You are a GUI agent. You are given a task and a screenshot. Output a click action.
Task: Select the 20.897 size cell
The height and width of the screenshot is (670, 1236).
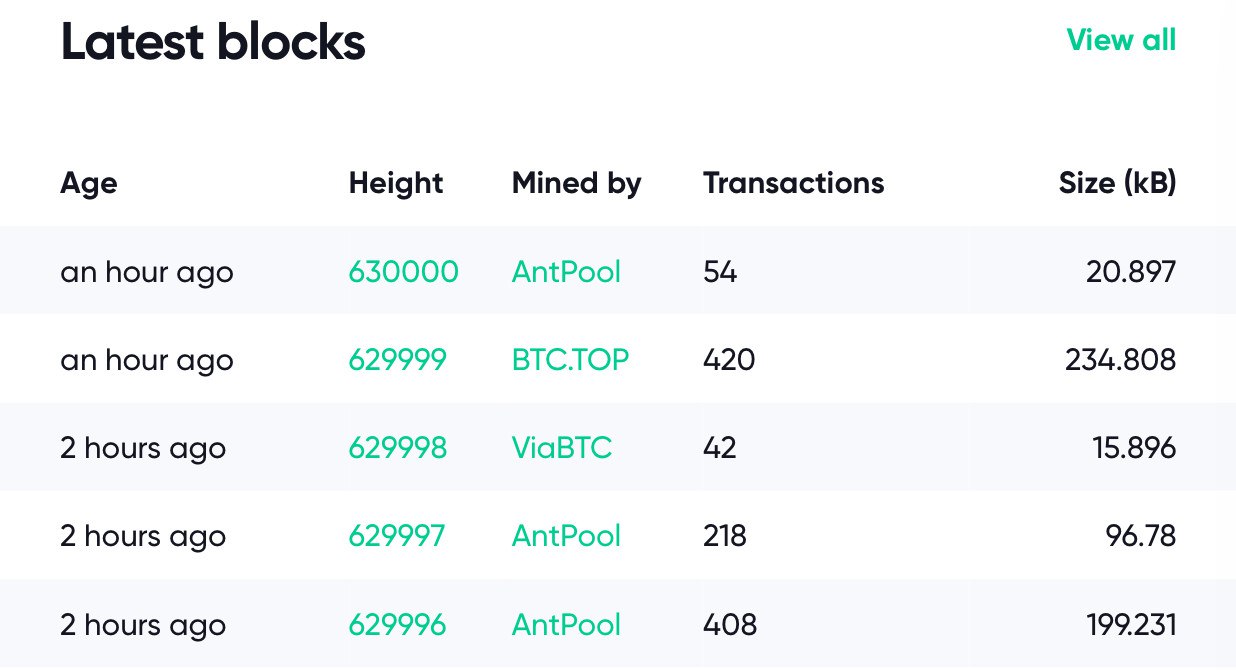[x=1131, y=272]
